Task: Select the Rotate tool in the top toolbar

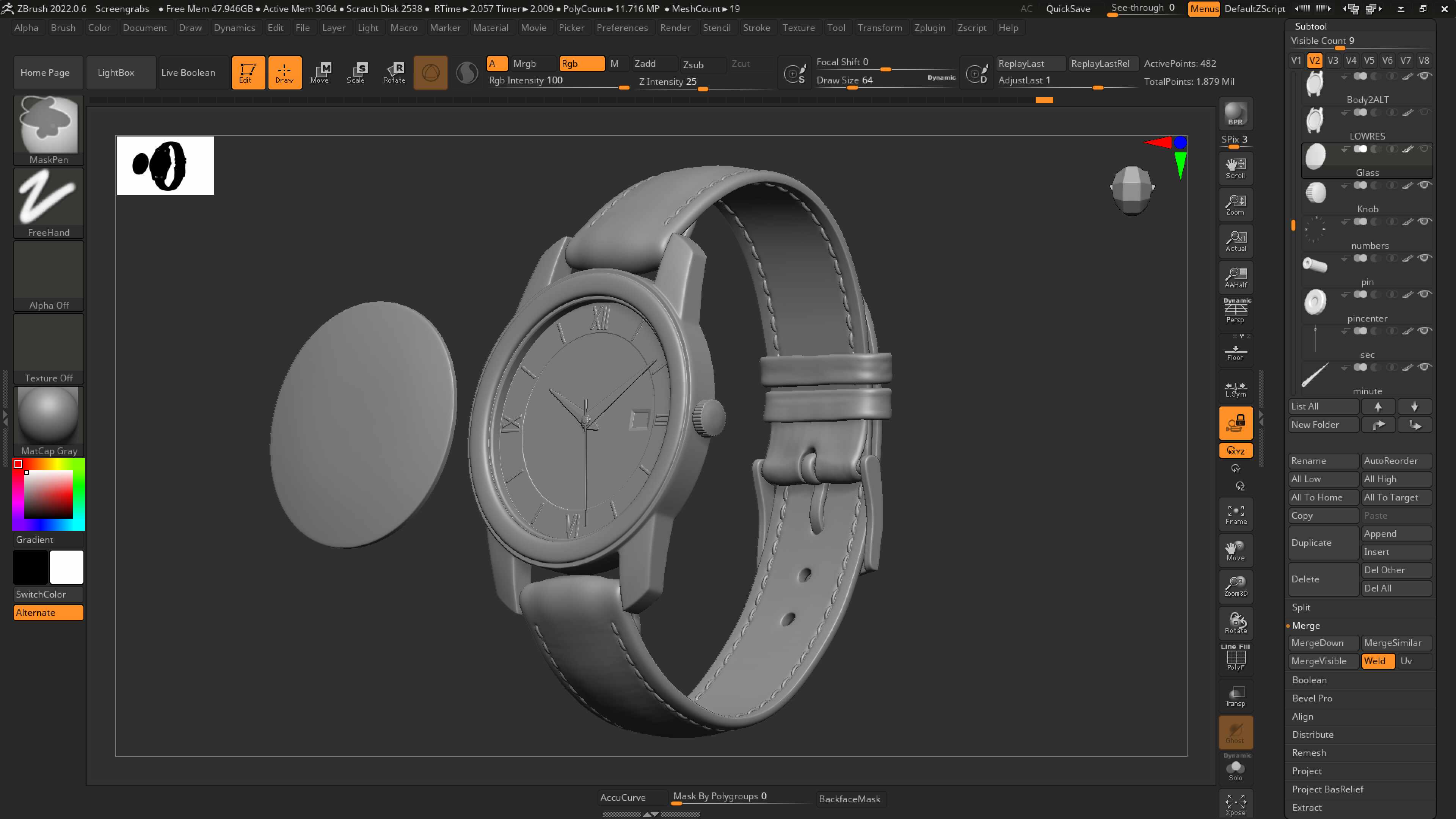Action: click(394, 72)
